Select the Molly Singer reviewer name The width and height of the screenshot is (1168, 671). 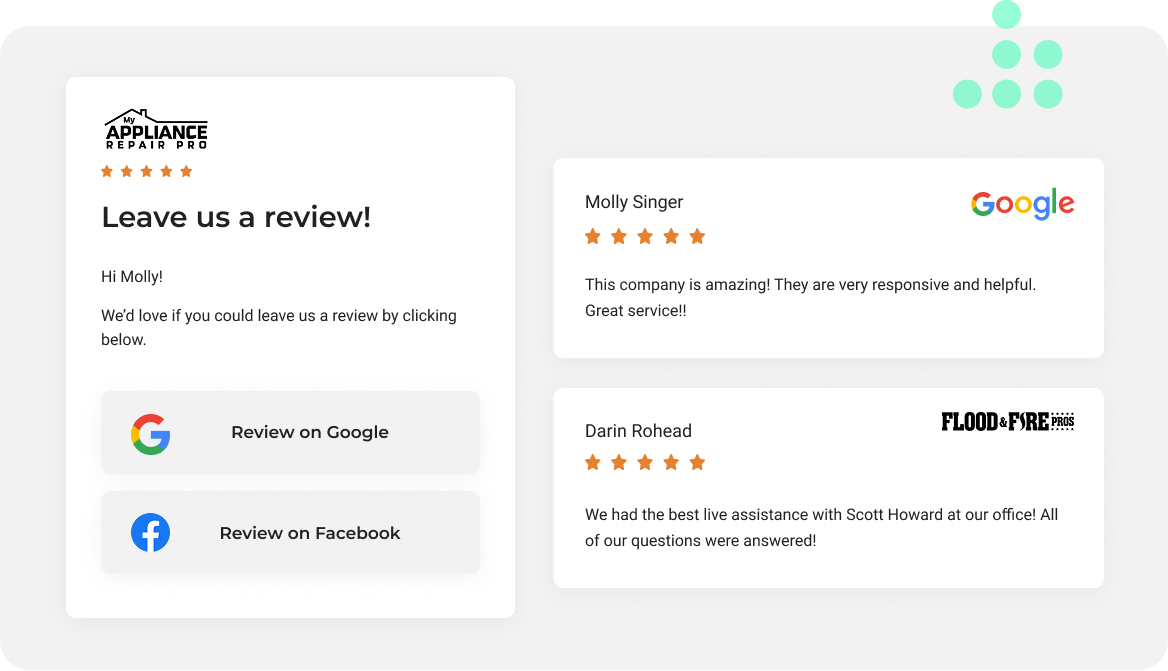pos(634,202)
